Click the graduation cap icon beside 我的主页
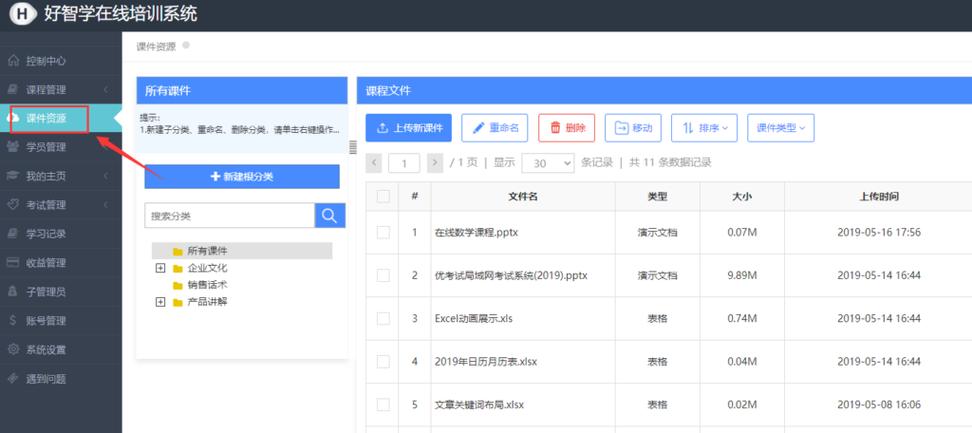Viewport: 972px width, 433px height. [x=13, y=176]
